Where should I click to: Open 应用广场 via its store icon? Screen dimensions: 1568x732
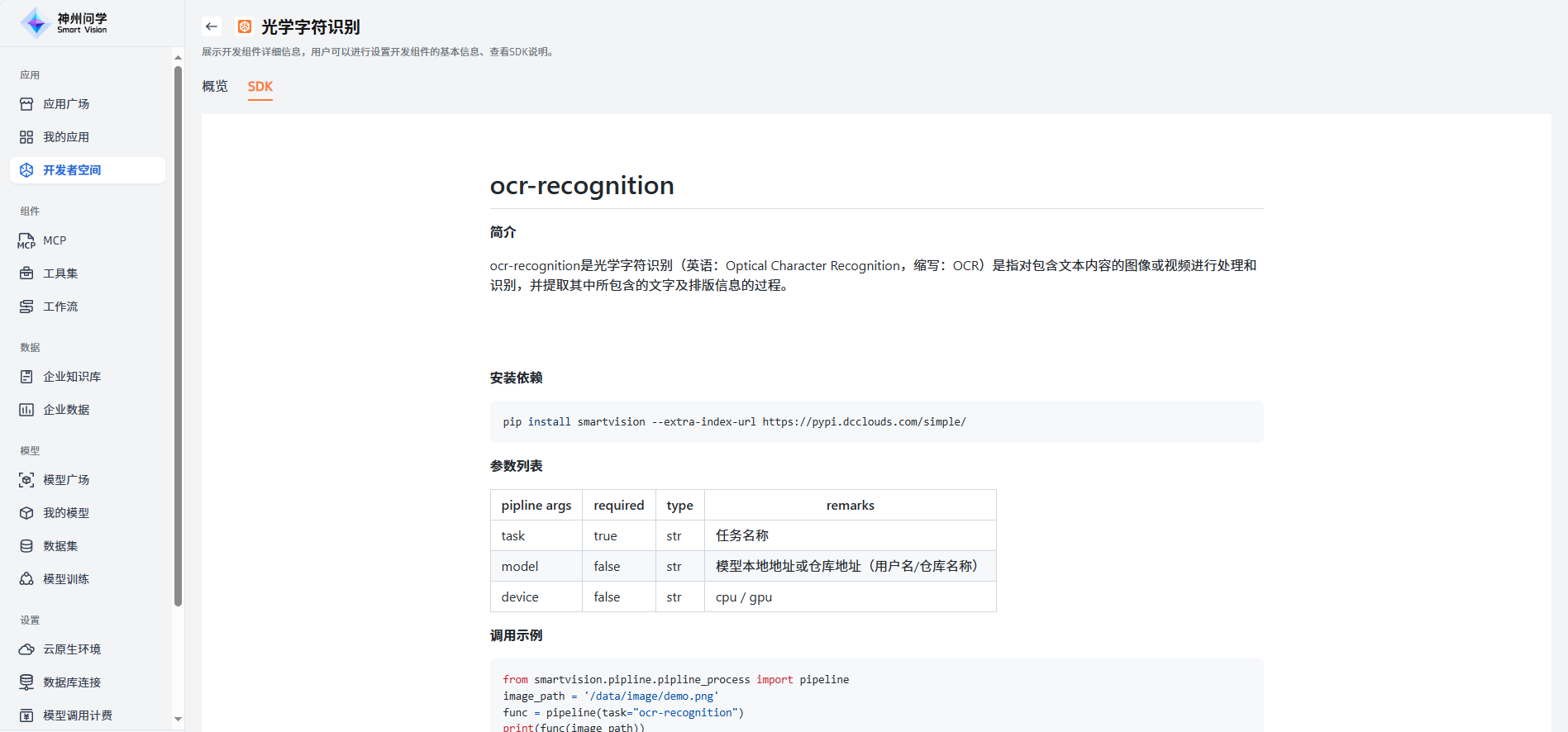[26, 104]
